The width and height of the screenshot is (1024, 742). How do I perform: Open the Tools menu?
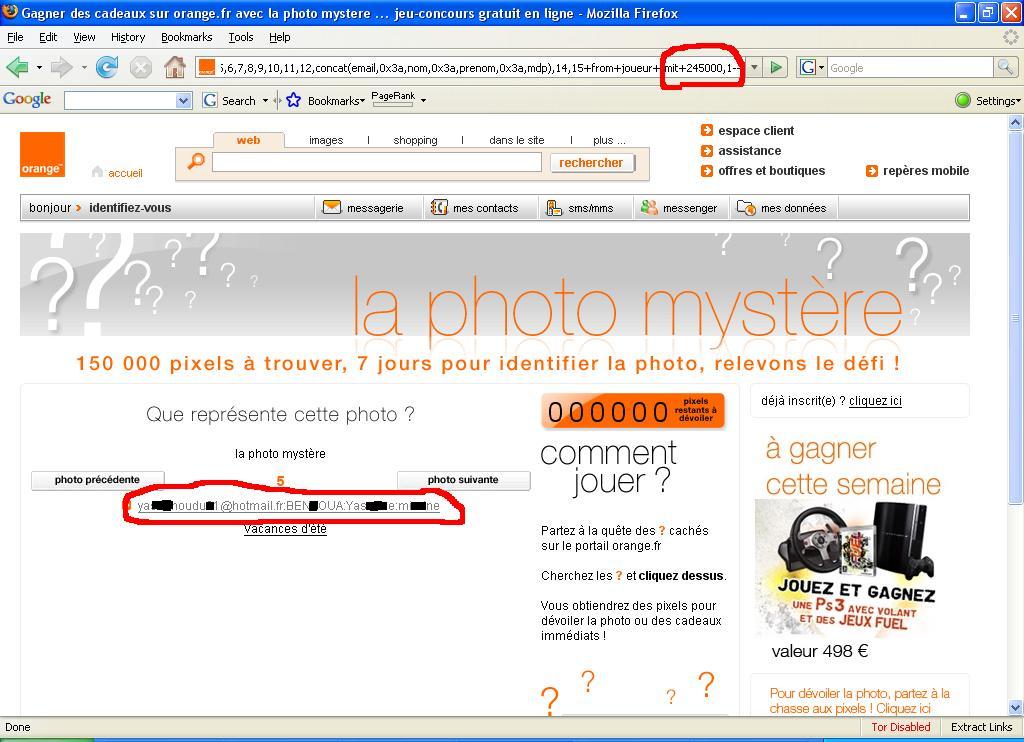point(241,37)
